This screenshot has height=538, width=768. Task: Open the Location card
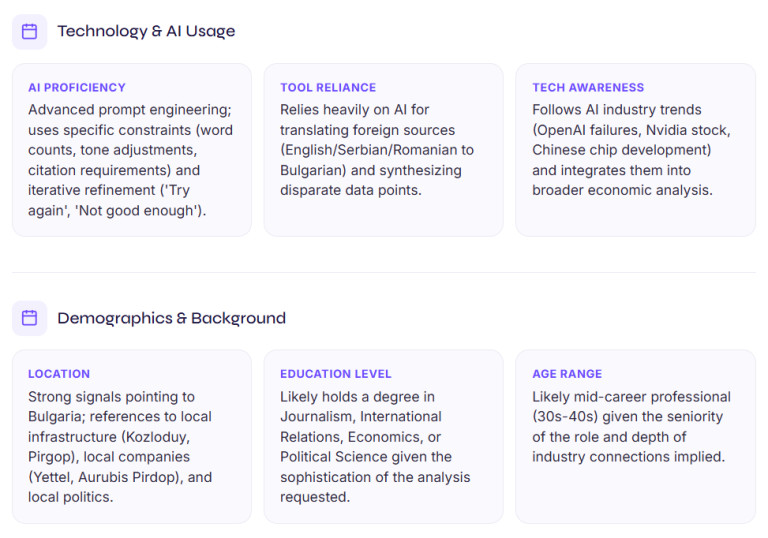click(132, 437)
